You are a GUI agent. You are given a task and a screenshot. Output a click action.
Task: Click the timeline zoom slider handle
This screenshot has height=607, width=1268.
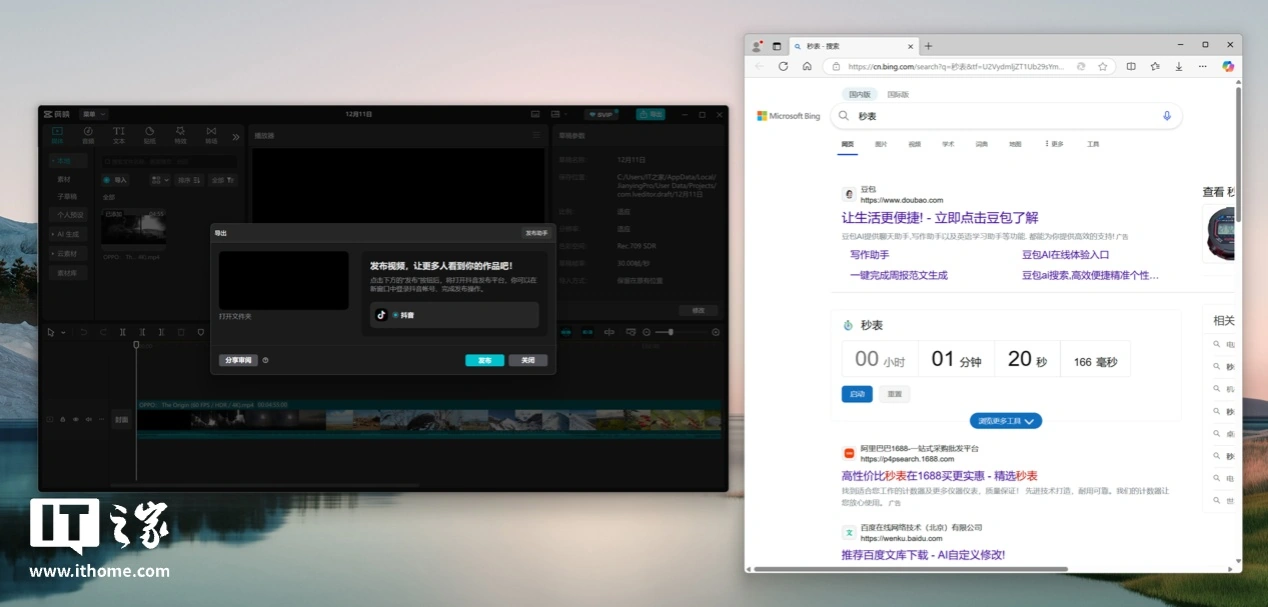(671, 332)
